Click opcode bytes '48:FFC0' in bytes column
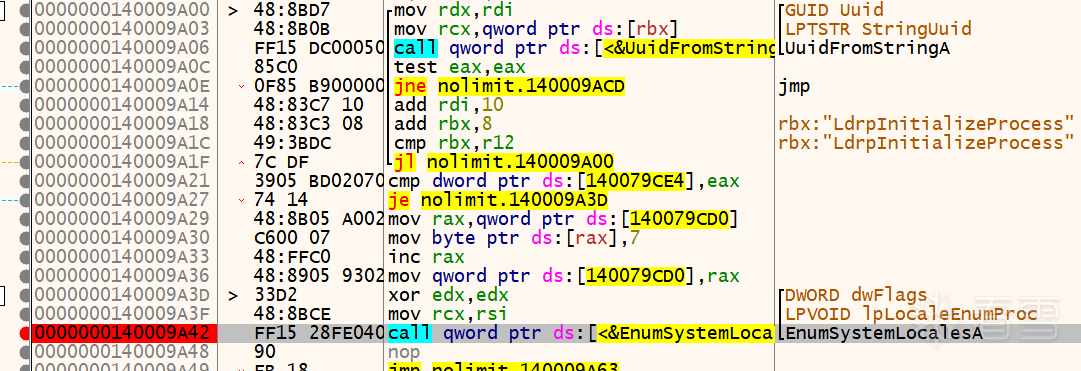The image size is (1081, 371). [x=292, y=257]
